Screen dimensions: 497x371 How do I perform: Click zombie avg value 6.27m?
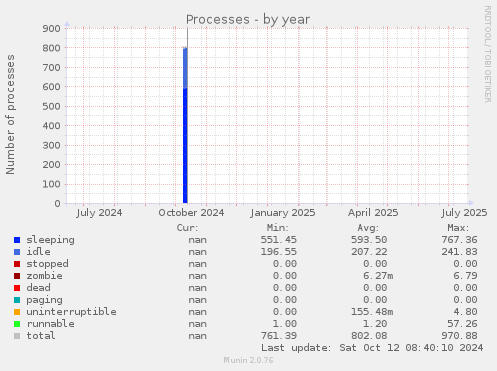[x=378, y=276]
